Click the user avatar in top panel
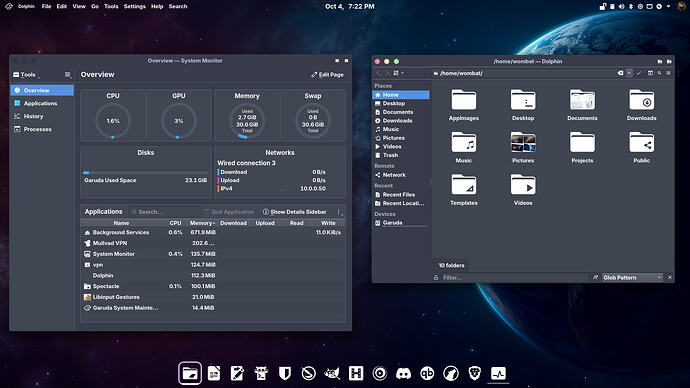This screenshot has width=690, height=388. pos(681,6)
